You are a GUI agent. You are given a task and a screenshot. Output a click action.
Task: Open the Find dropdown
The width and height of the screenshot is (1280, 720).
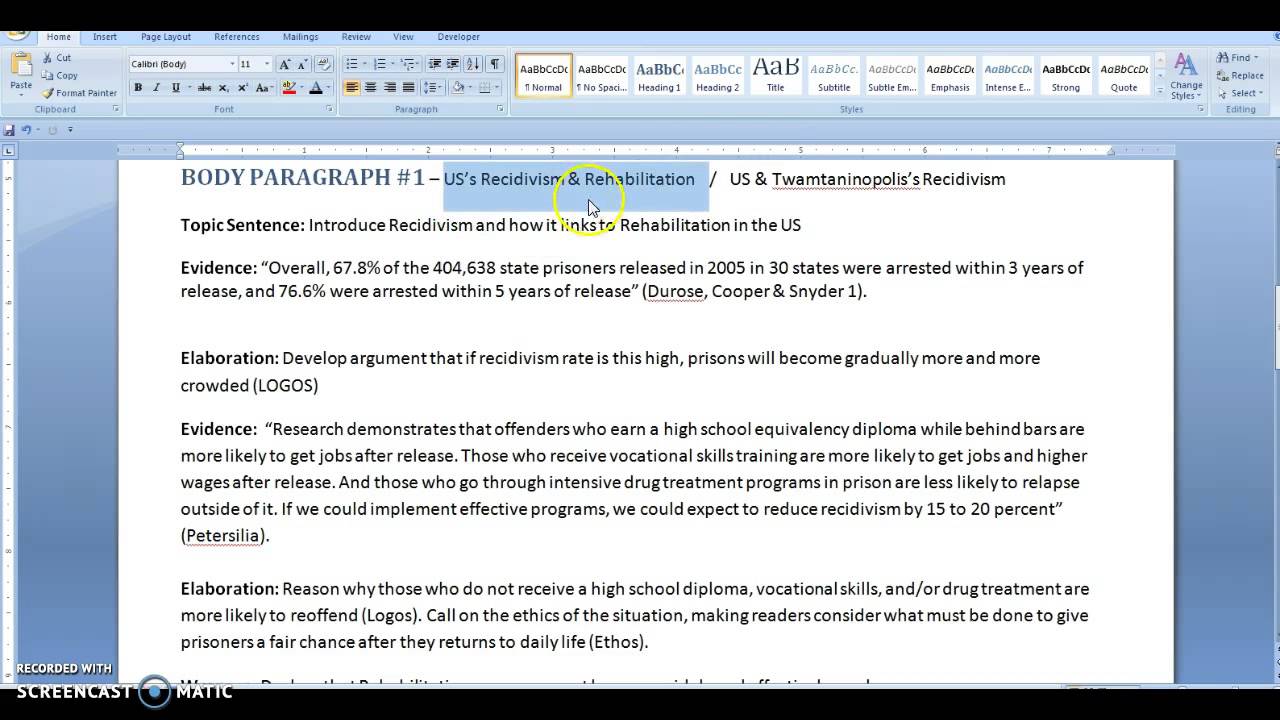coord(1257,58)
